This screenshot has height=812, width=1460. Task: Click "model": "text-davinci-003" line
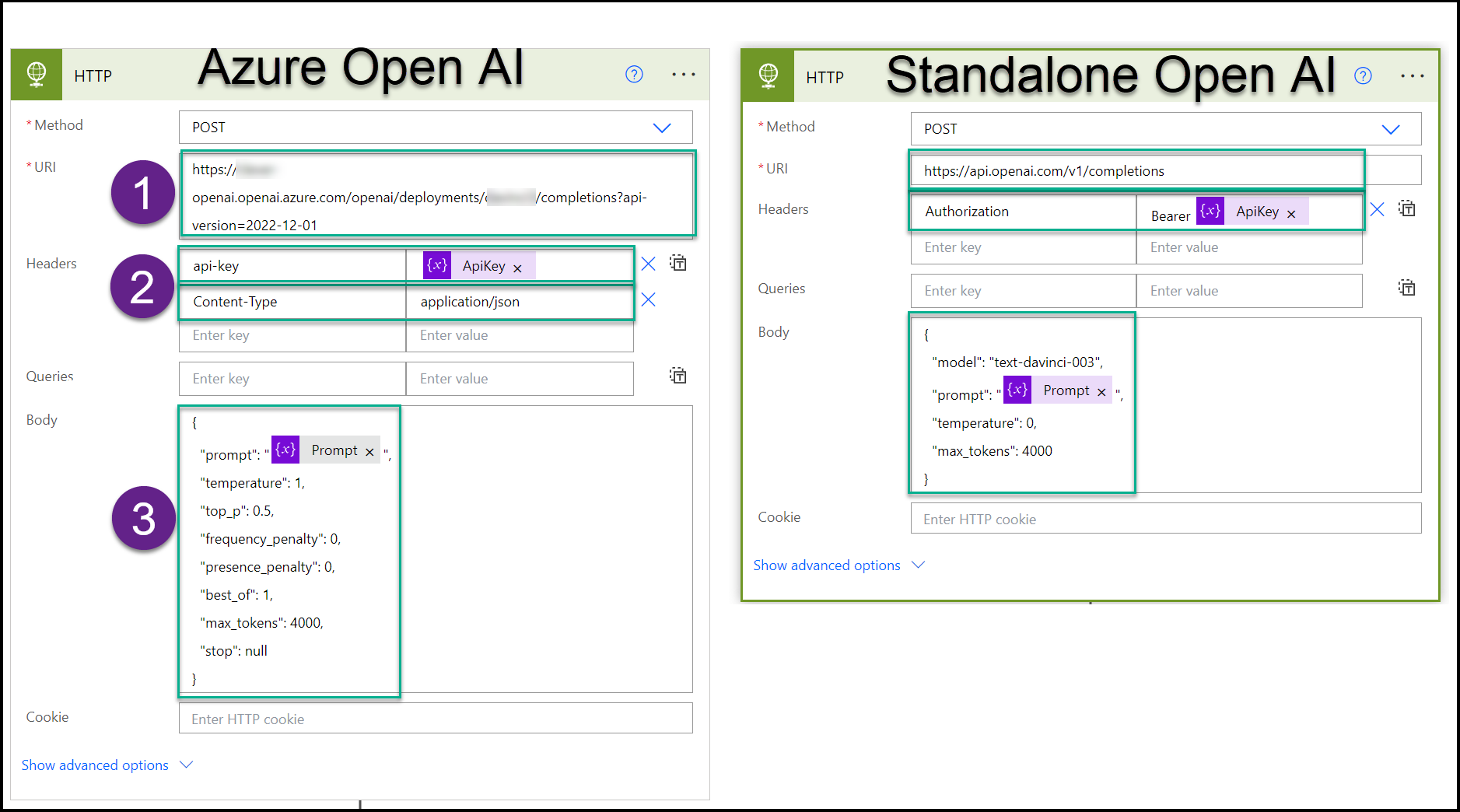coord(1017,362)
